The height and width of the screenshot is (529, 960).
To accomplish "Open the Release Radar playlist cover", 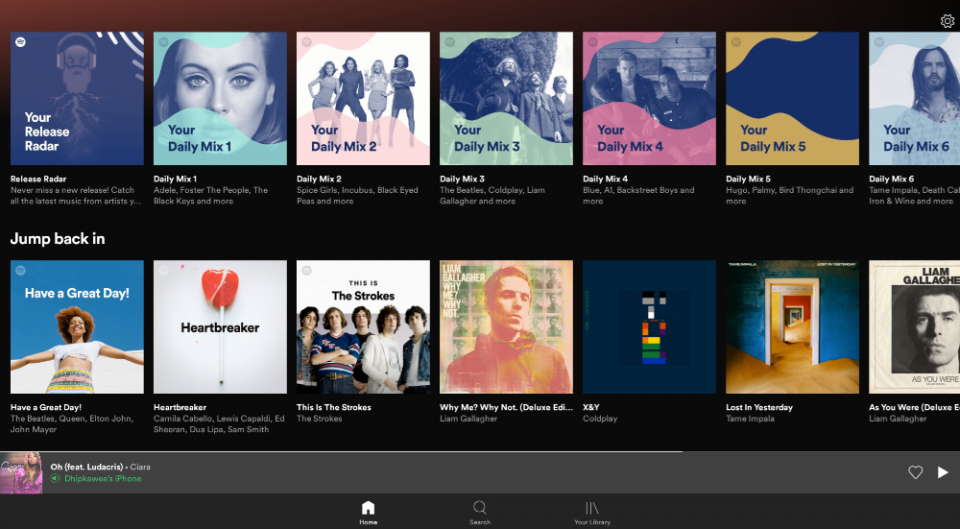I will pyautogui.click(x=77, y=99).
